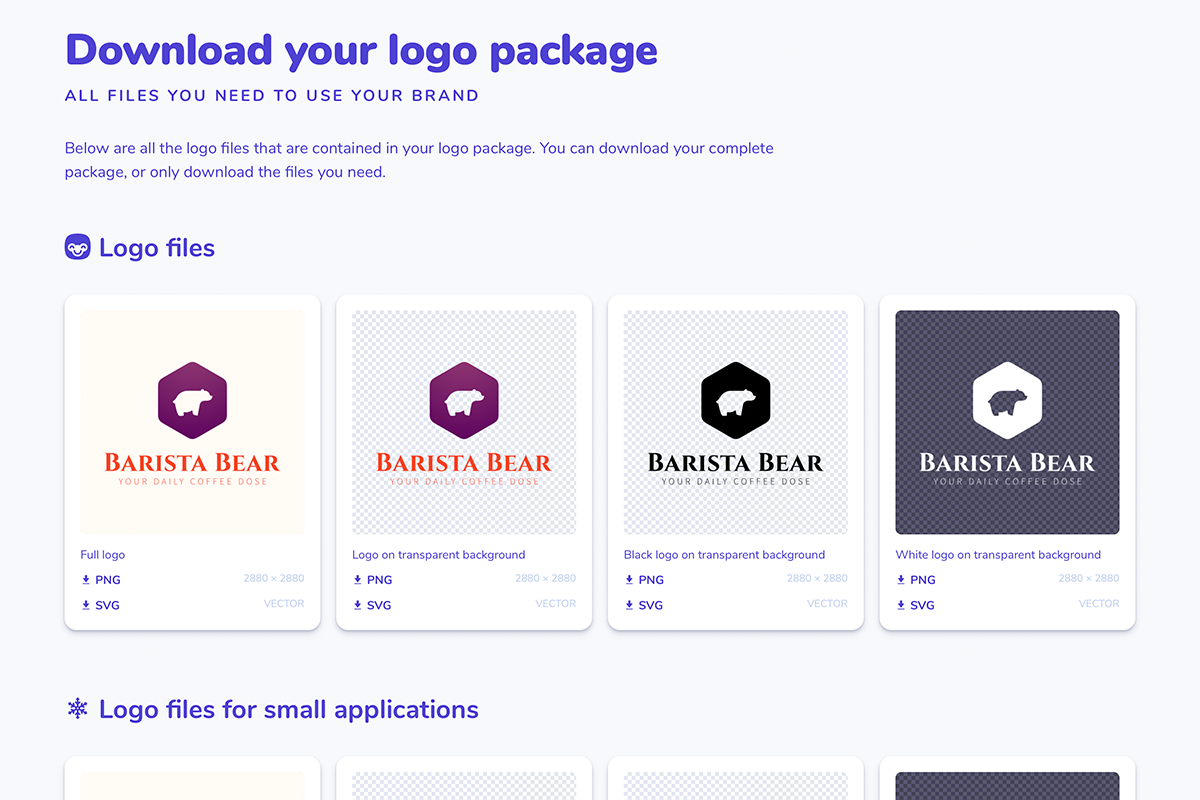Click the download arrow for PNG on white logo card
Viewport: 1200px width, 800px height.
(x=903, y=579)
